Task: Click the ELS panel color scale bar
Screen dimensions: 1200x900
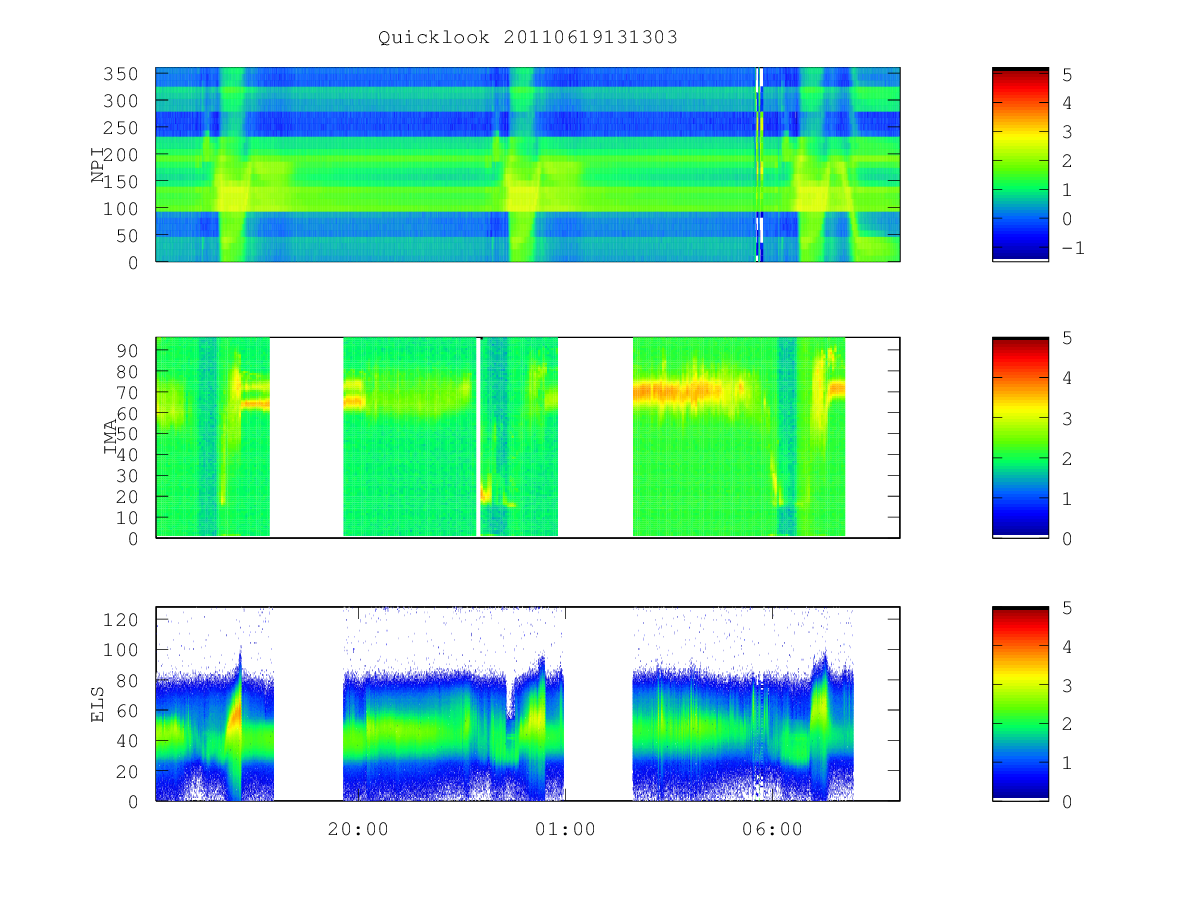Action: pos(1020,704)
